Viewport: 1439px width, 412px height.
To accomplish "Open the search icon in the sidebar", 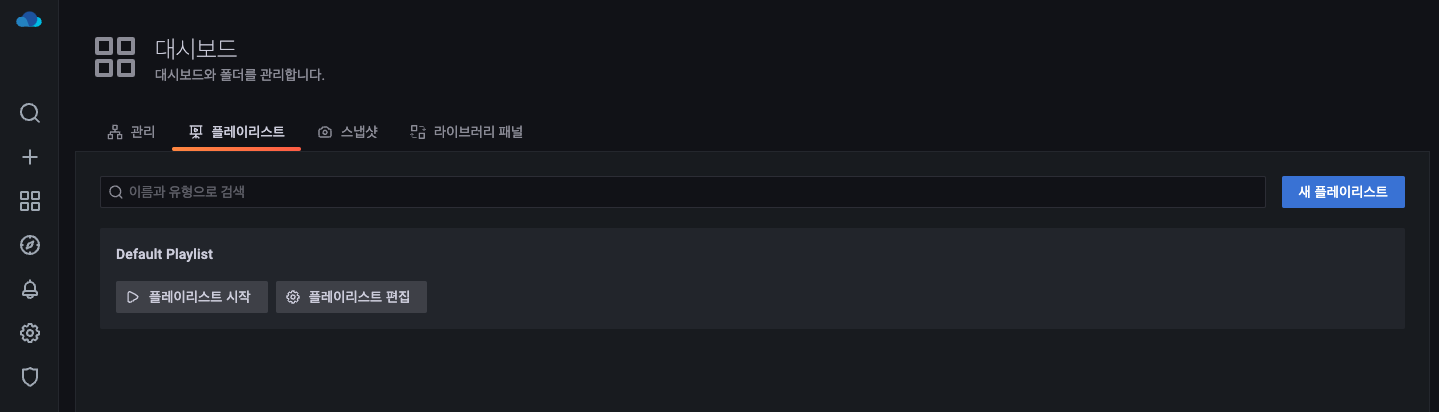I will pyautogui.click(x=30, y=113).
